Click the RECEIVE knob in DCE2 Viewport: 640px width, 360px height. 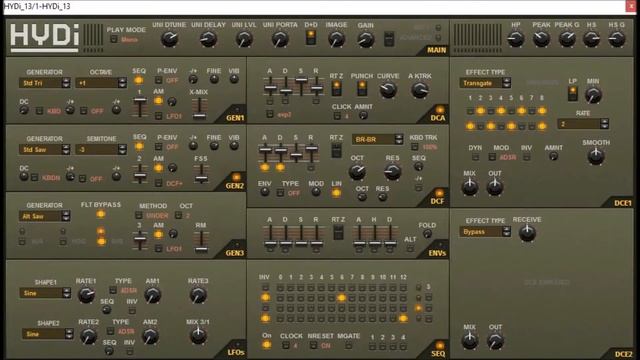(527, 233)
